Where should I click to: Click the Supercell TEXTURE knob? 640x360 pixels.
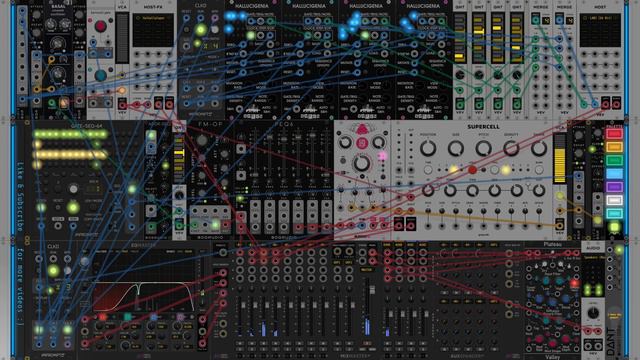539,149
